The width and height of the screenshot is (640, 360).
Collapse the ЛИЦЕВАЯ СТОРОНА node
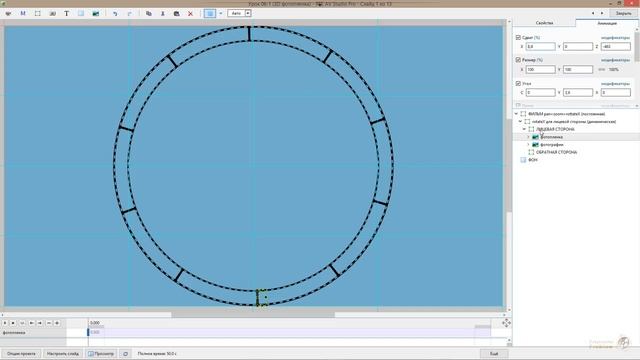tap(524, 129)
